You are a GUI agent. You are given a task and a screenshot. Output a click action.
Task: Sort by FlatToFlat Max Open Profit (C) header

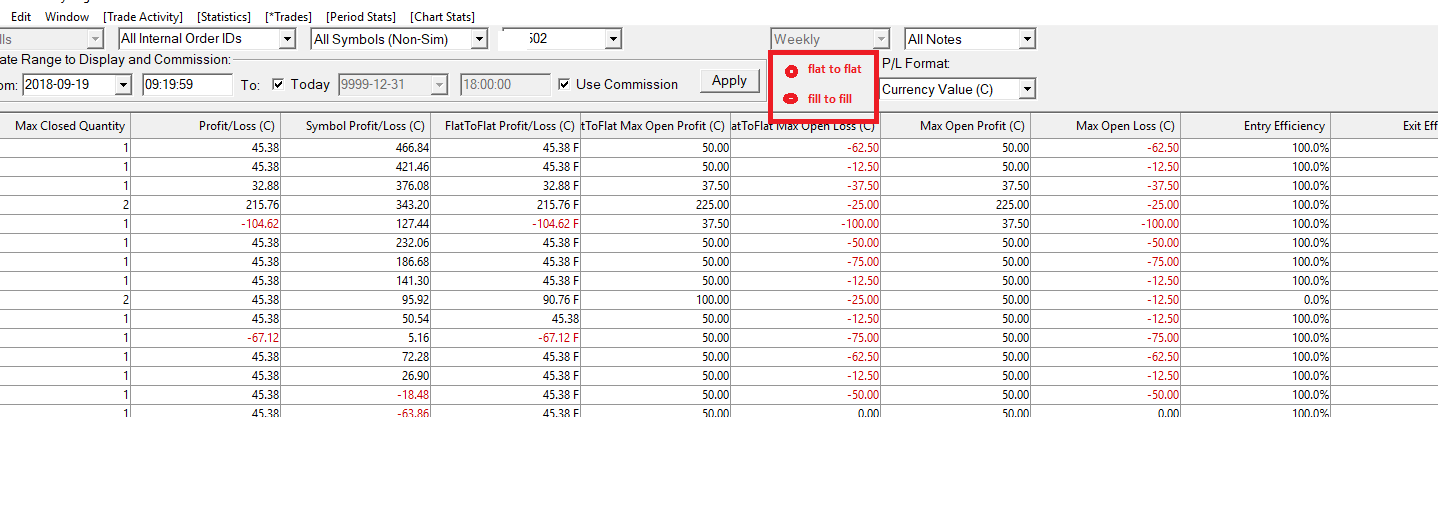coord(655,126)
